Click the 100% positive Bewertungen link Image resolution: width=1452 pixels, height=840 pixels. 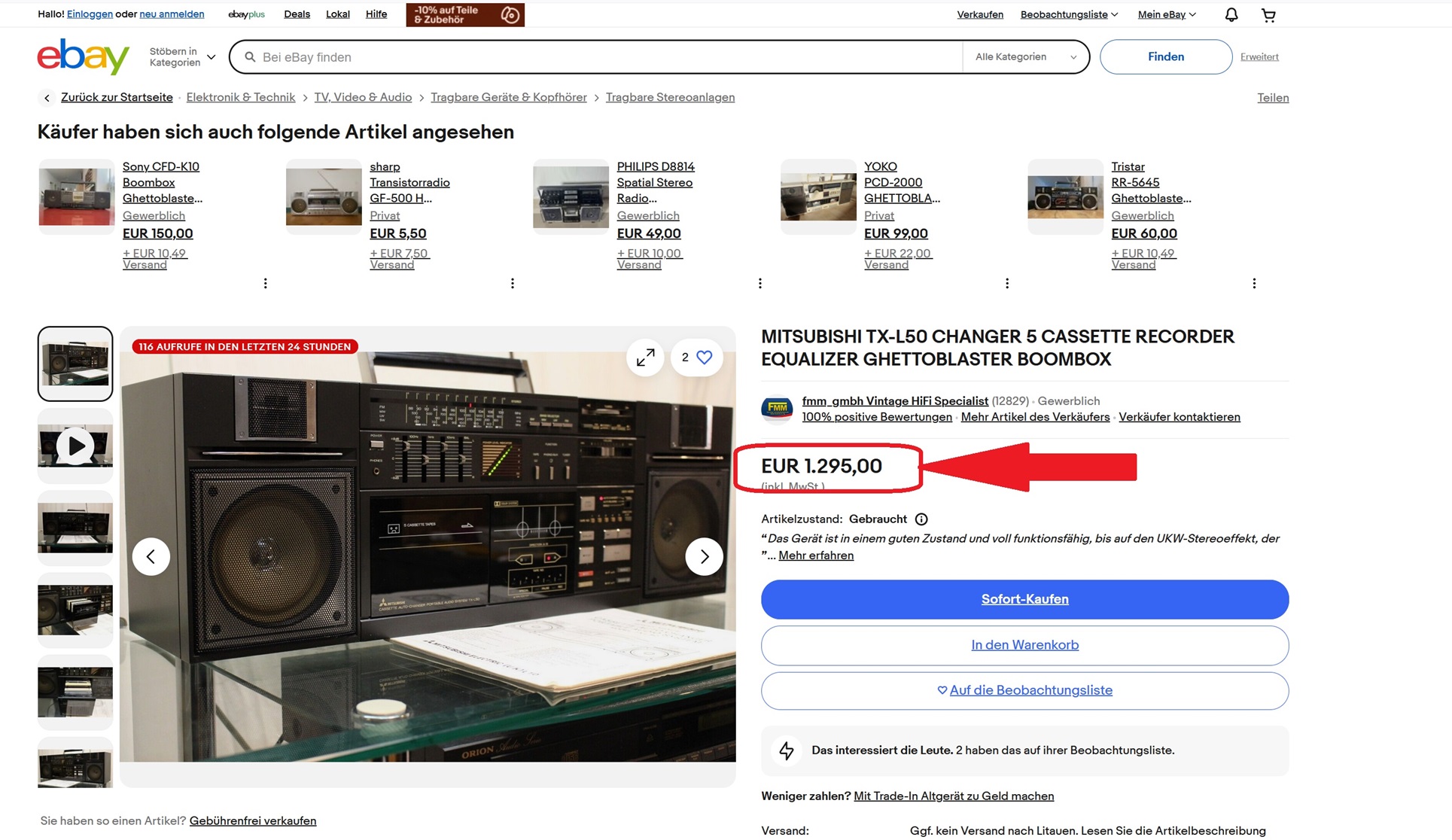[877, 417]
